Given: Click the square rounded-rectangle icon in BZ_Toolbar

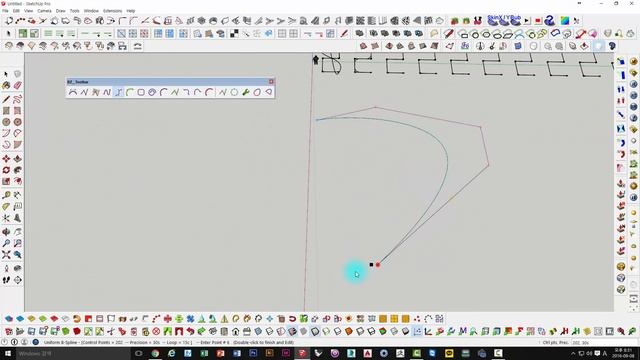Looking at the screenshot, I should [x=141, y=93].
